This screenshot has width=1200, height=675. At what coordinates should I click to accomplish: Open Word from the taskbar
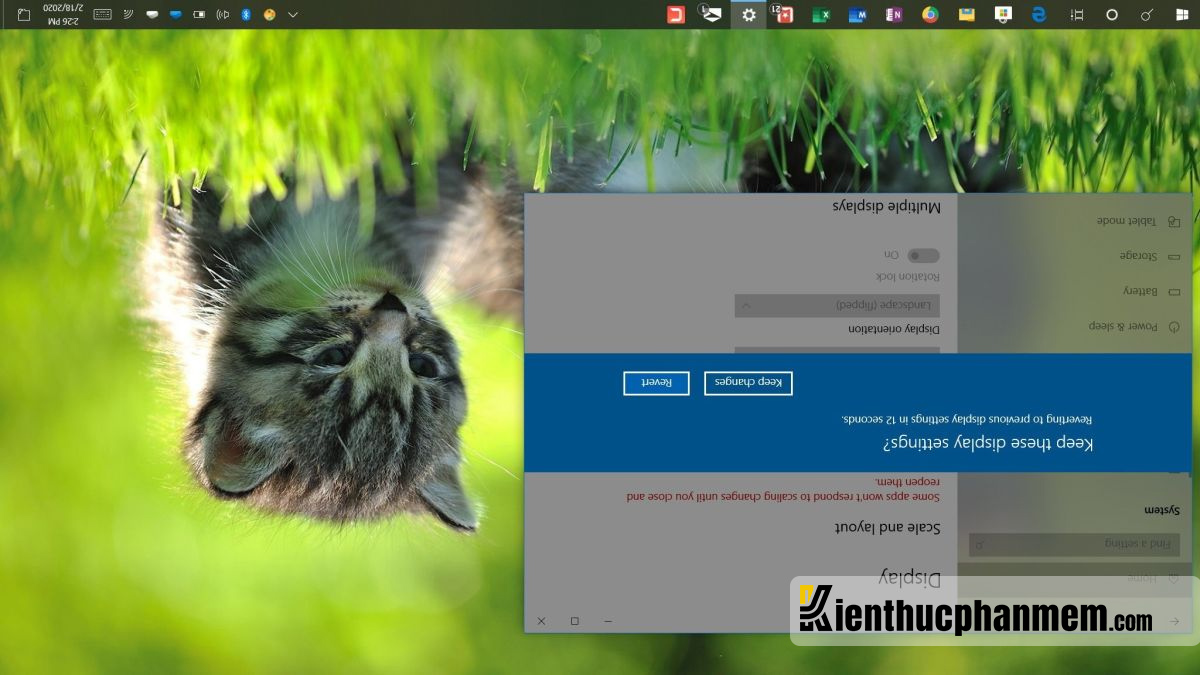(857, 15)
